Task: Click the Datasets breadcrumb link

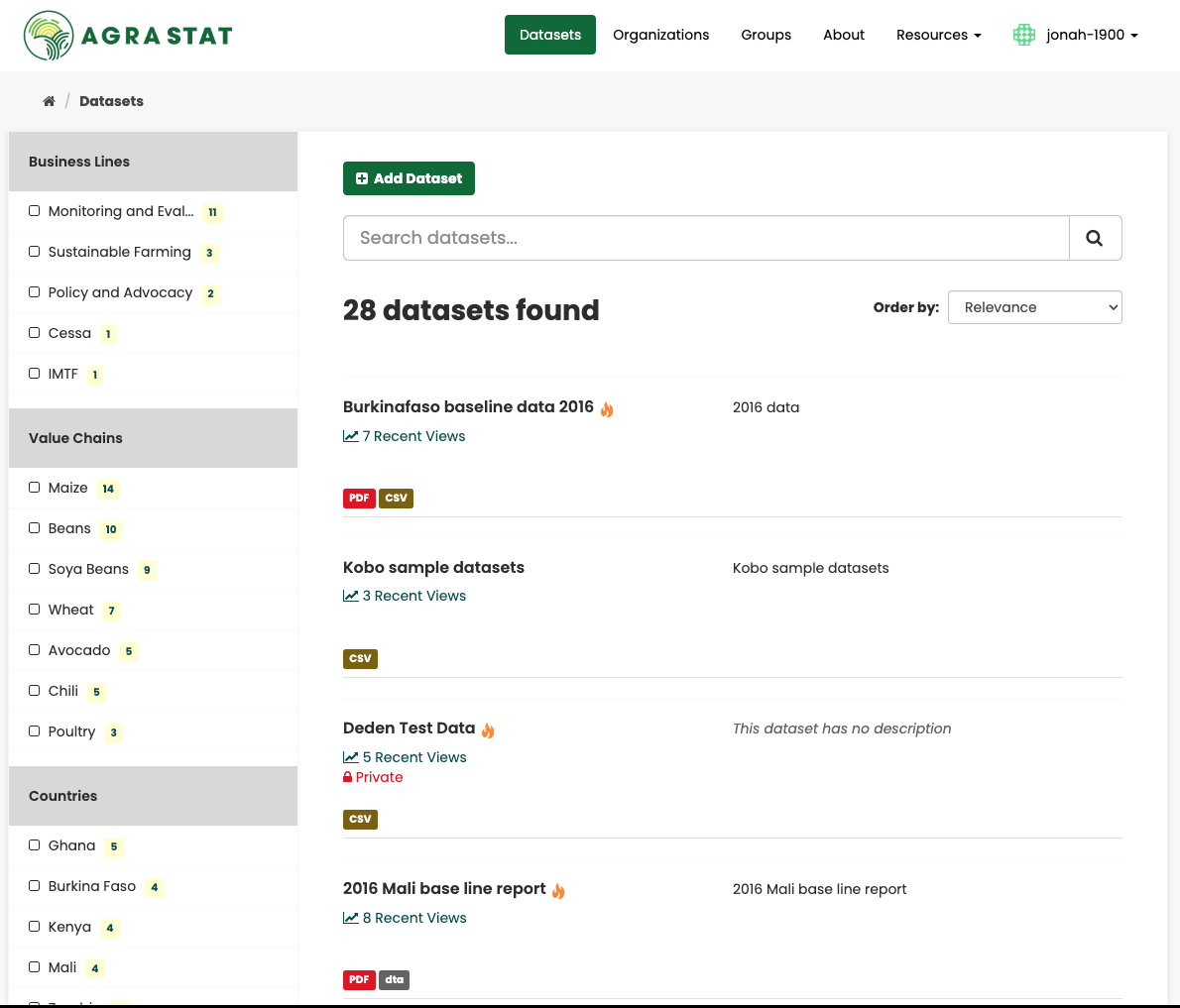Action: [111, 101]
